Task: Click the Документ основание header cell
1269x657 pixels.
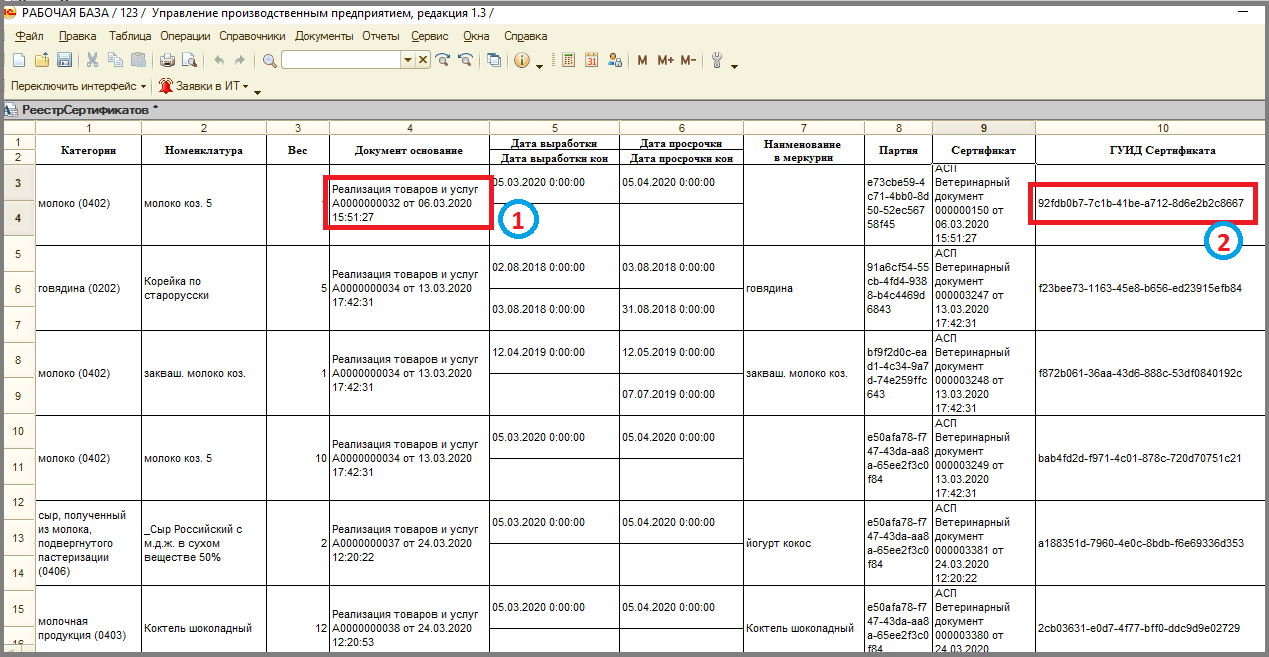Action: pos(410,150)
